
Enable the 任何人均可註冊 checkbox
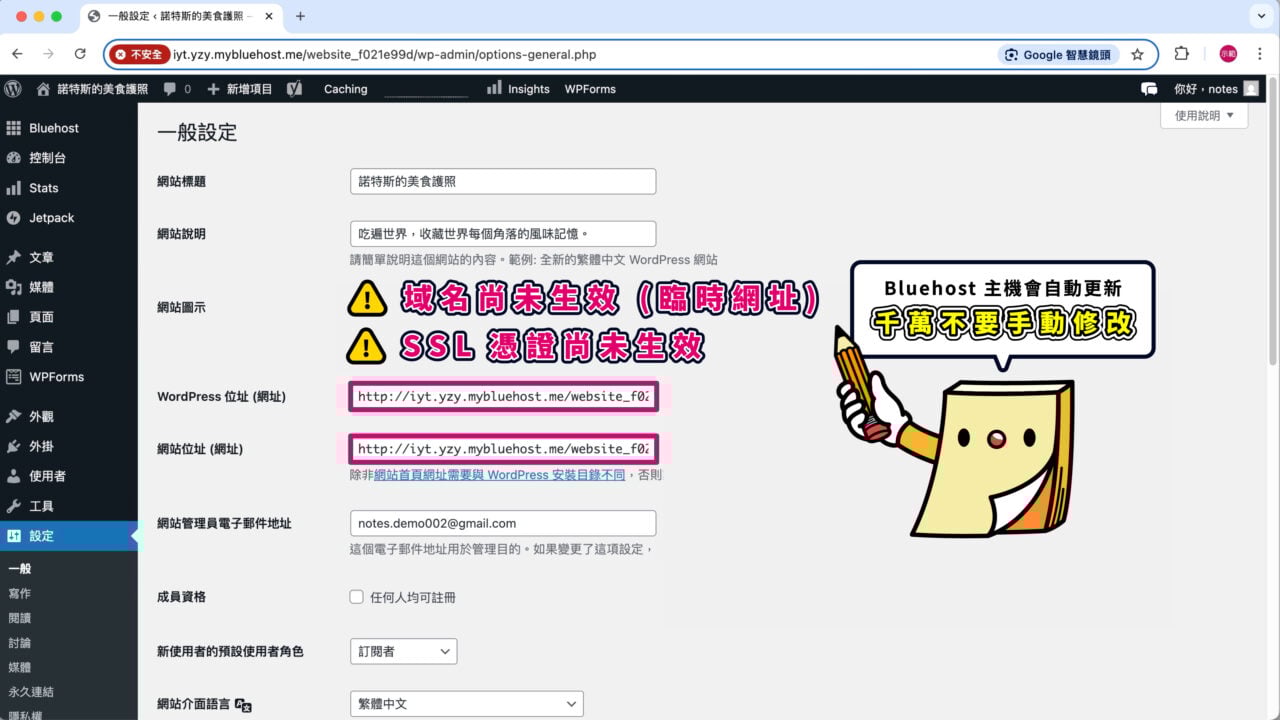[356, 596]
